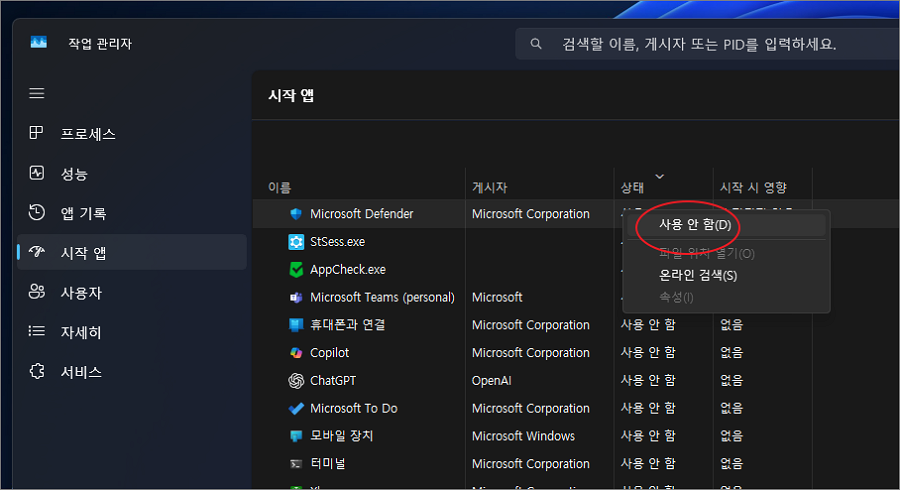900x490 pixels.
Task: Sort by the 게시자 column header
Action: pyautogui.click(x=490, y=188)
